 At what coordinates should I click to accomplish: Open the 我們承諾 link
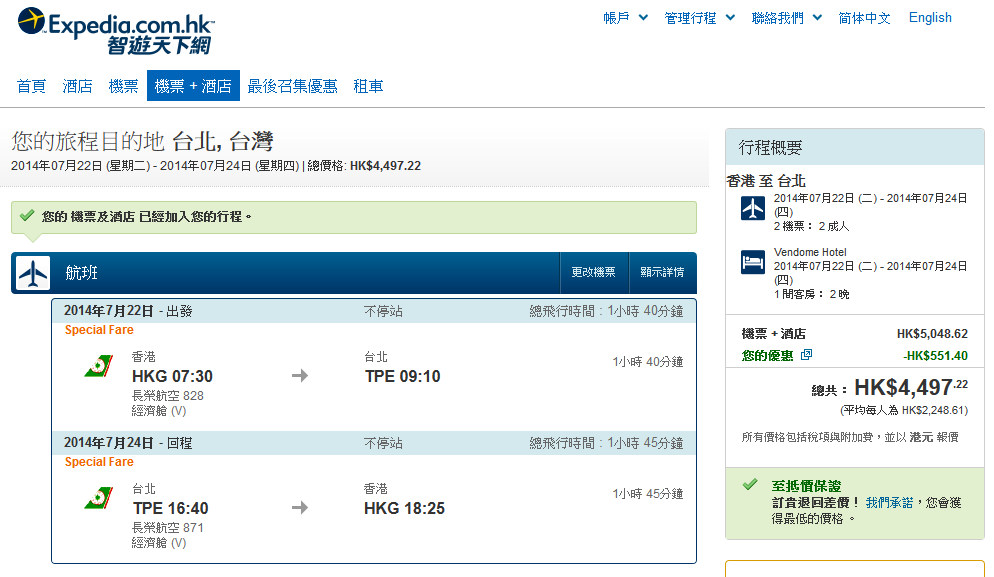pyautogui.click(x=889, y=503)
